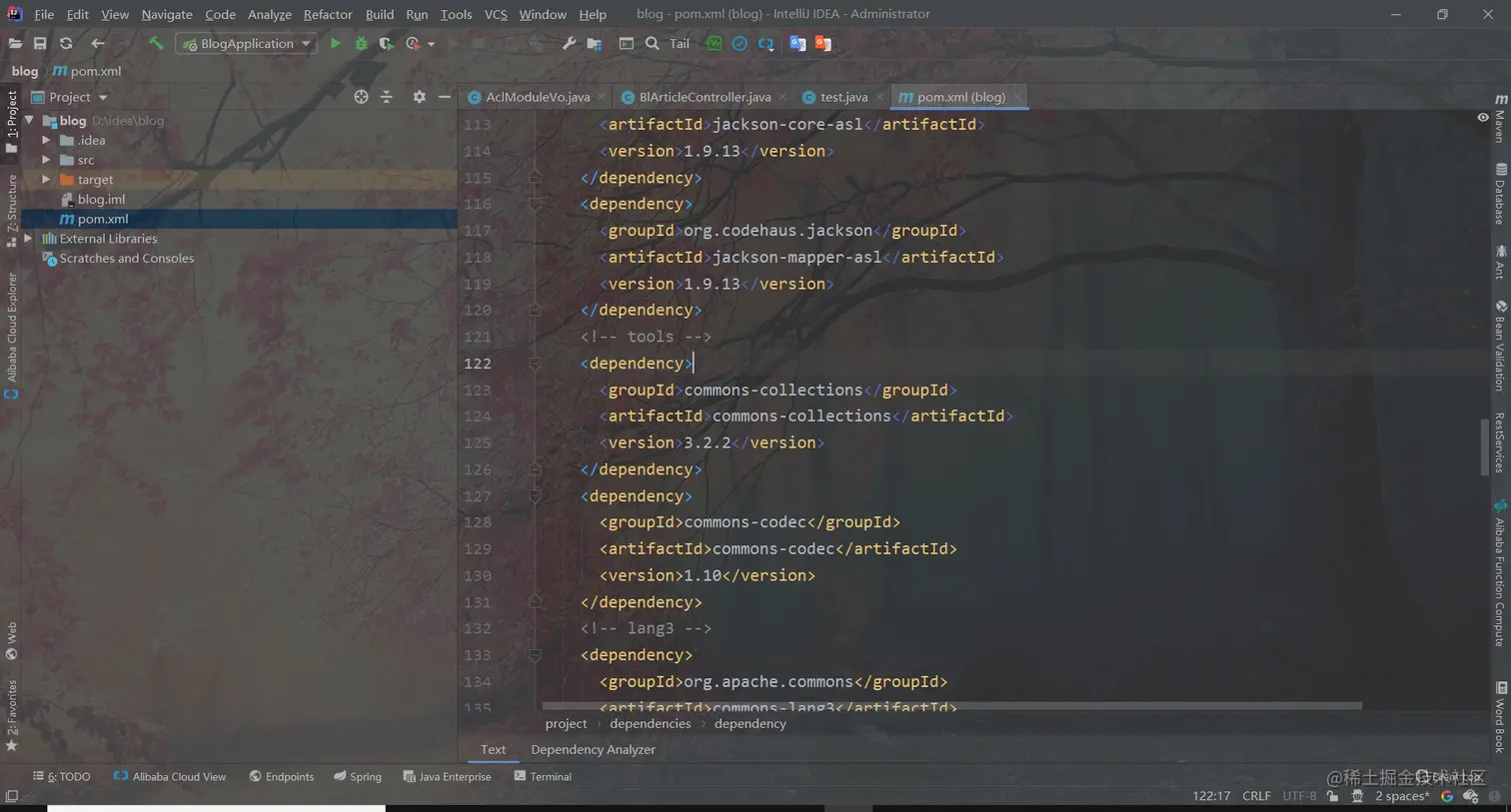
Task: Click the Save All toolbar icon
Action: 40,43
